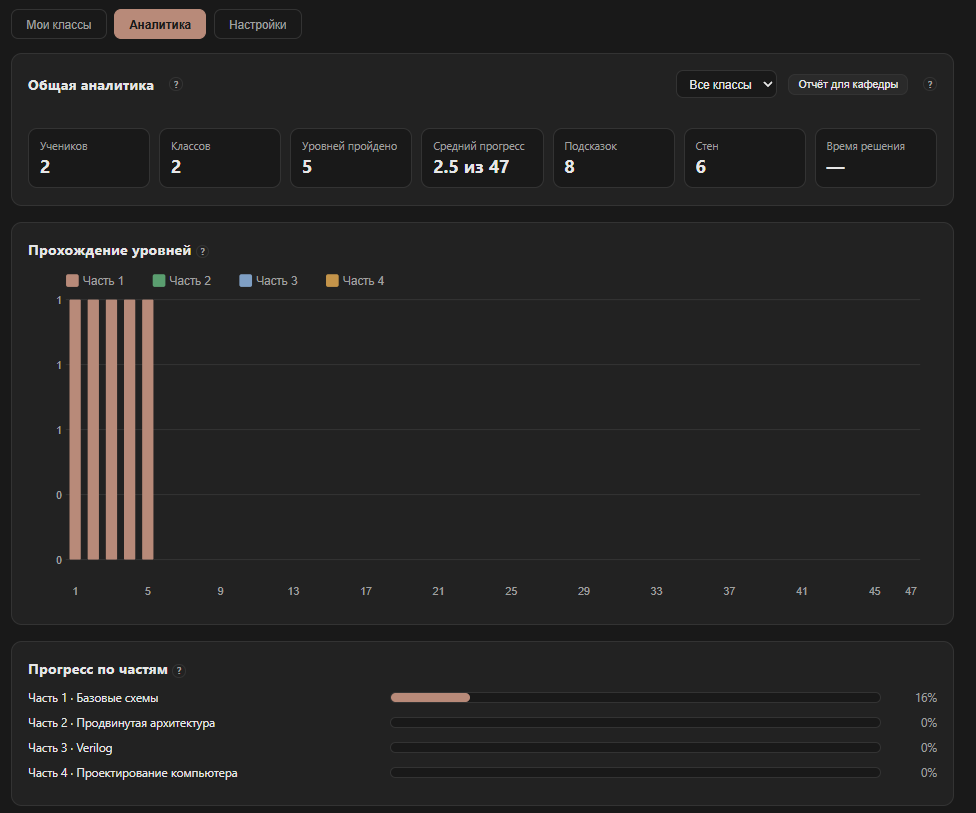The image size is (976, 813).
Task: Click the chart bar above level 5
Action: (x=148, y=430)
